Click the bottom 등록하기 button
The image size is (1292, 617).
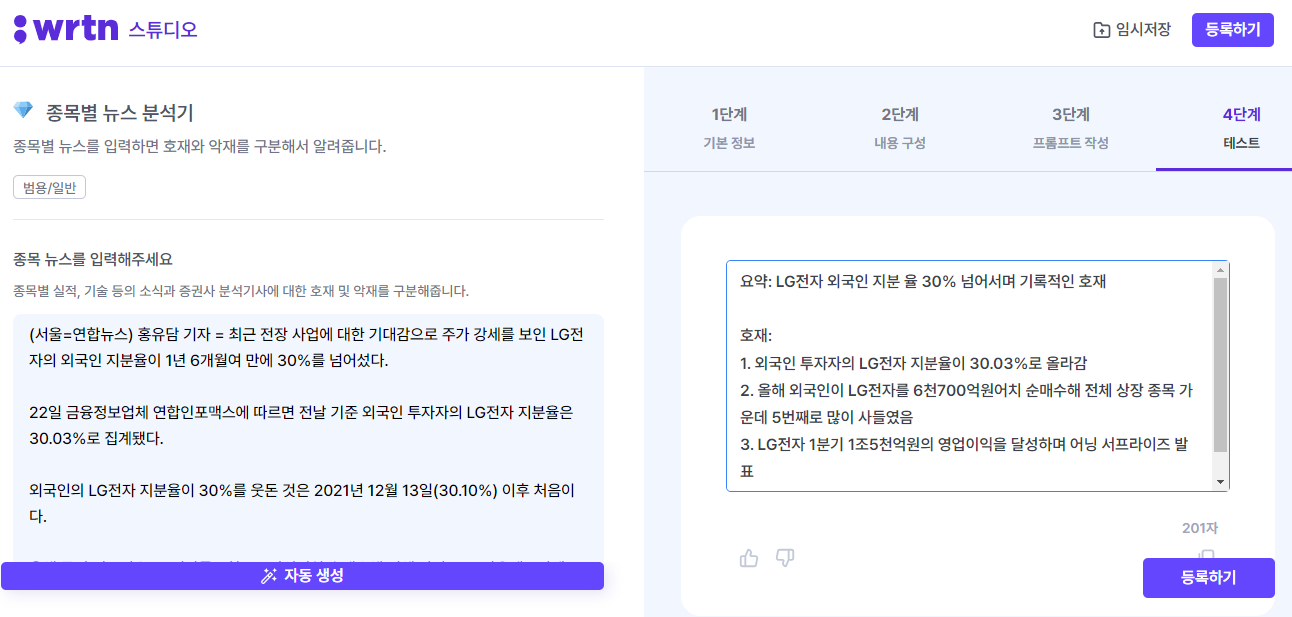[1209, 578]
